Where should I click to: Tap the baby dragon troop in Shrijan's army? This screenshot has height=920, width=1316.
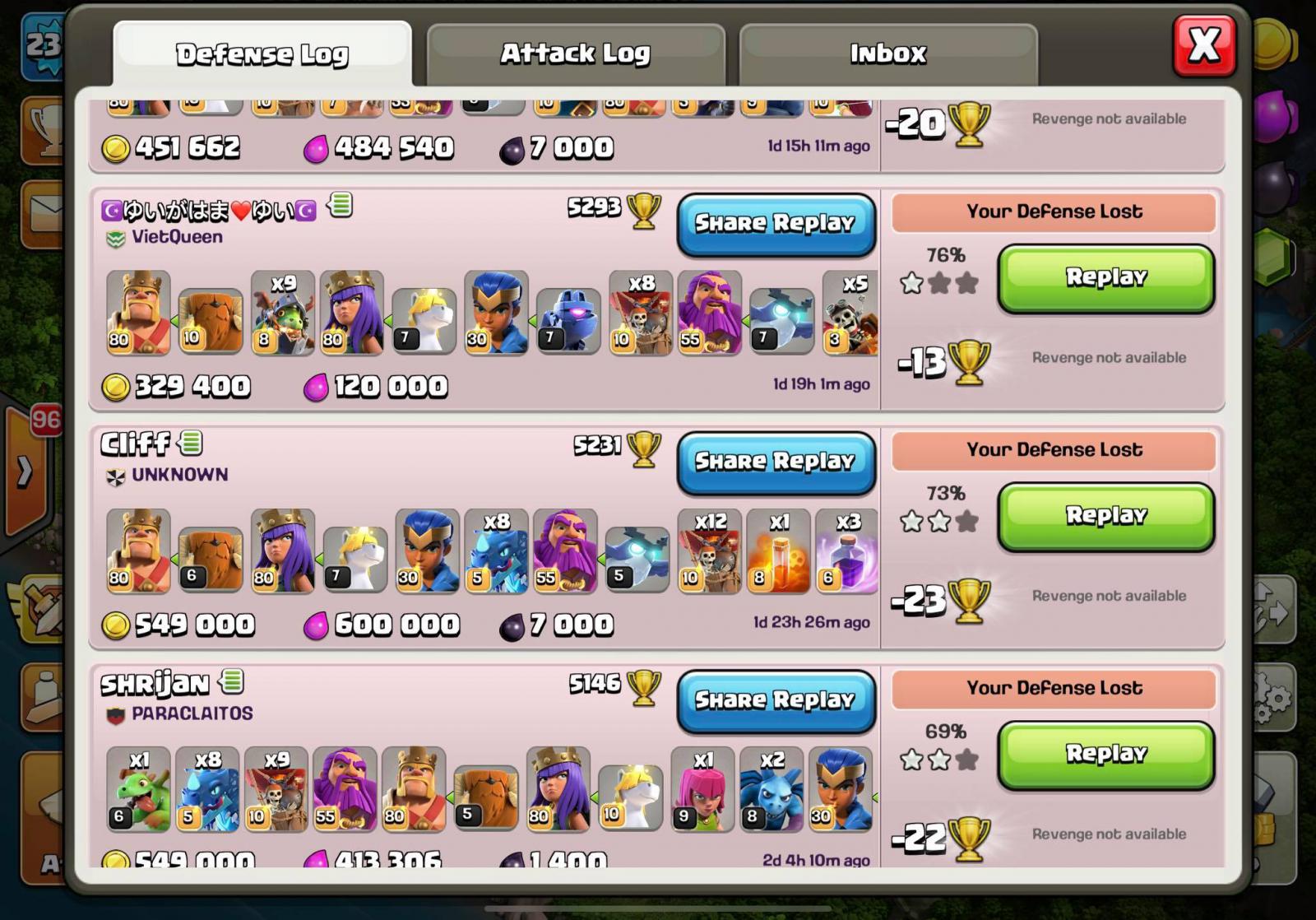click(x=138, y=789)
